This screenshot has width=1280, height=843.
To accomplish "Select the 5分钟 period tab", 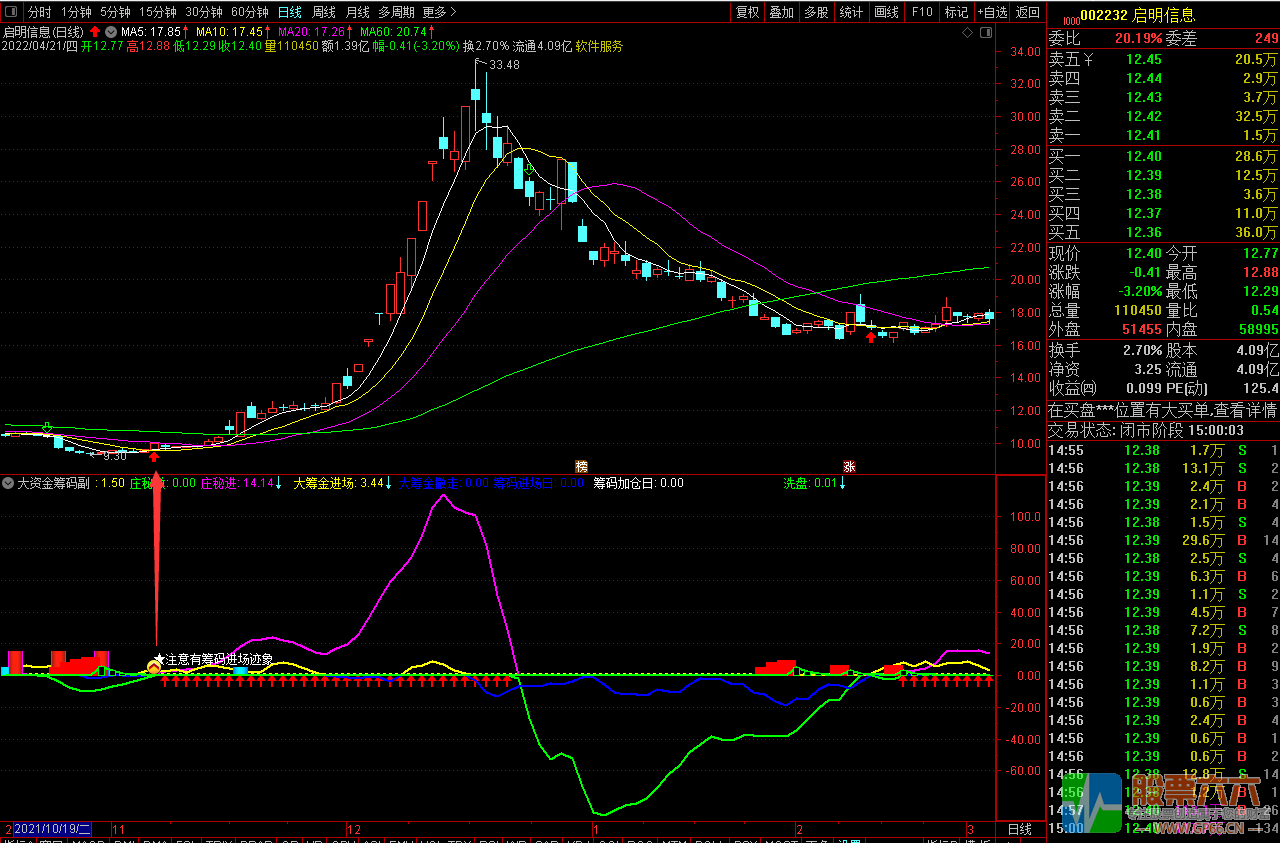I will click(x=115, y=12).
